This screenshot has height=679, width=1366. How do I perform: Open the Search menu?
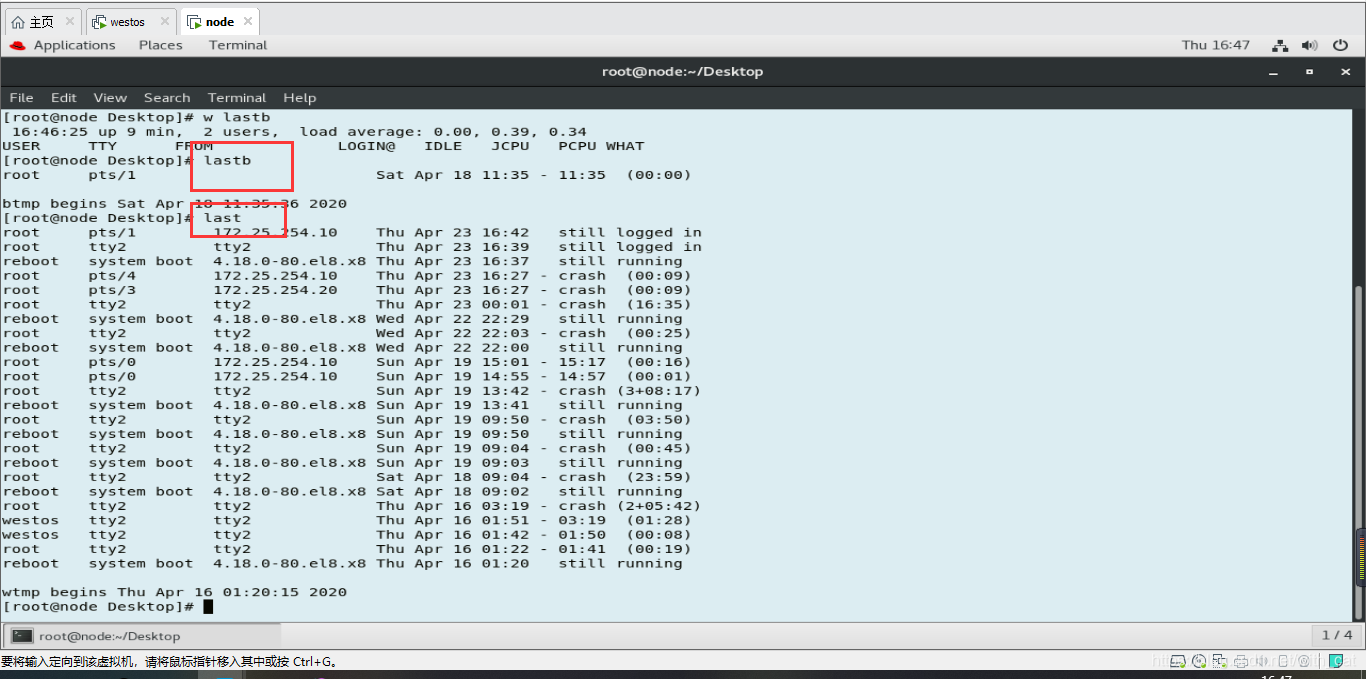pyautogui.click(x=167, y=98)
